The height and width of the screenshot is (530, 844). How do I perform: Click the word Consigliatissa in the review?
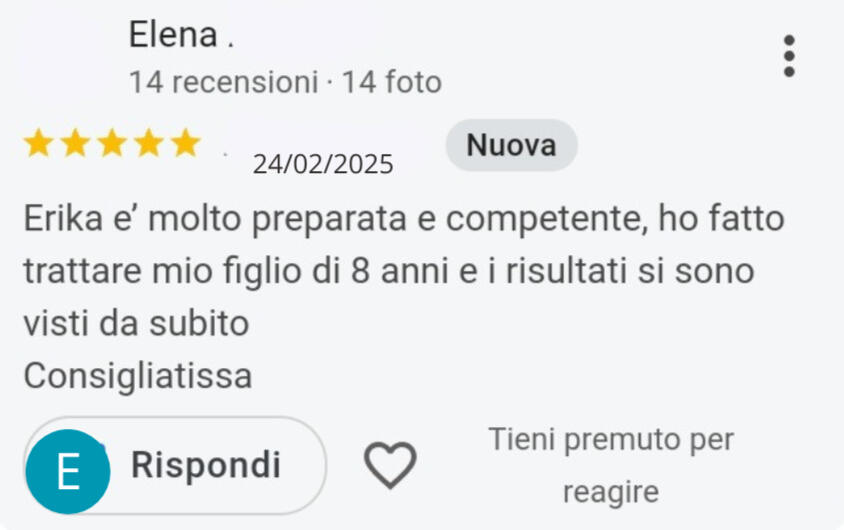coord(138,376)
